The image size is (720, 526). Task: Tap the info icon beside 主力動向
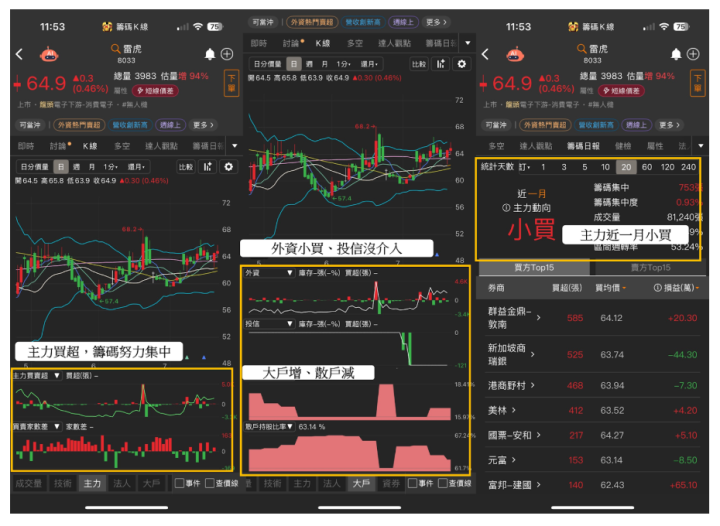pos(506,208)
